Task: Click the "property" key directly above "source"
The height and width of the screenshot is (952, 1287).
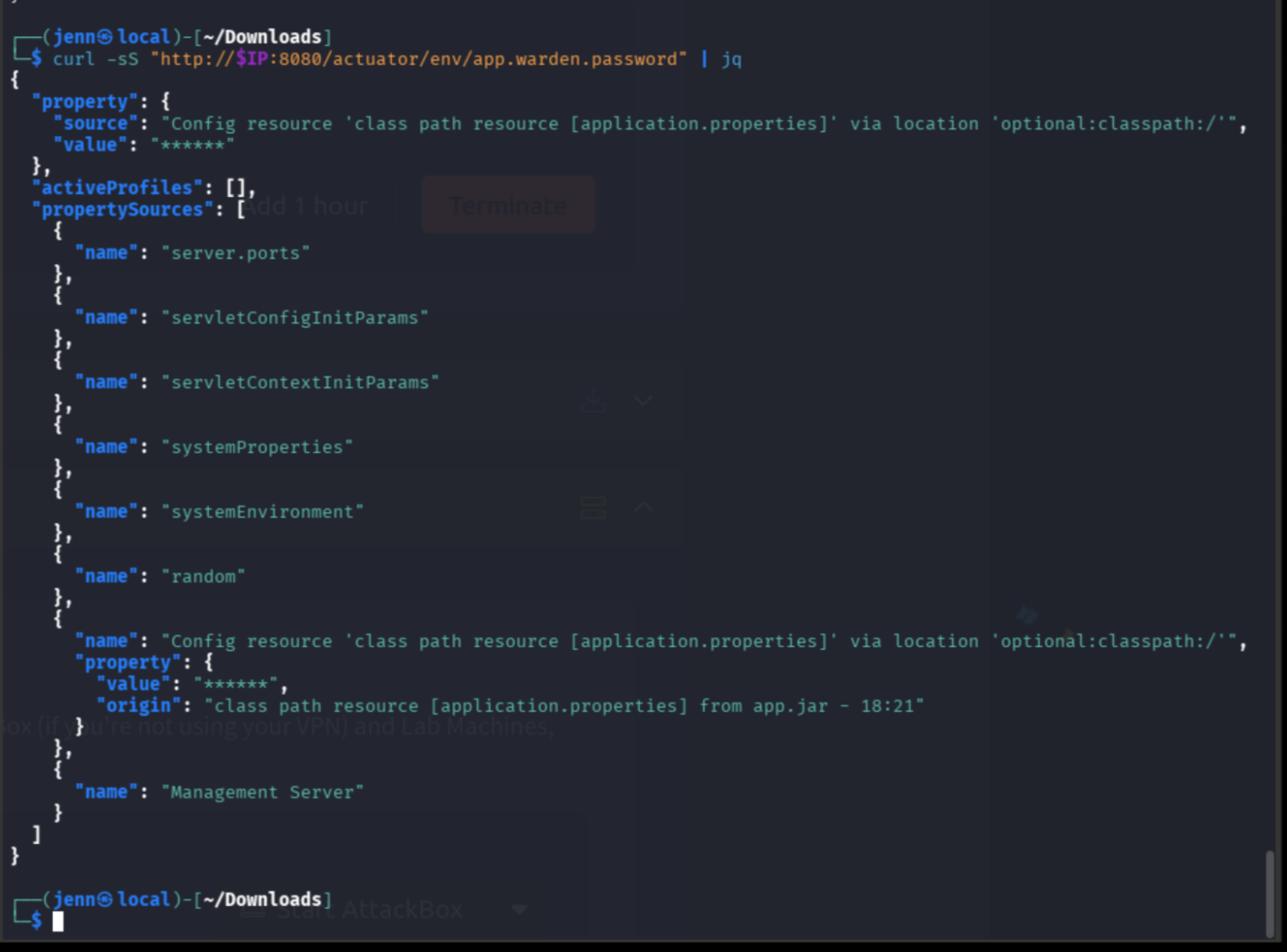Action: pyautogui.click(x=84, y=102)
